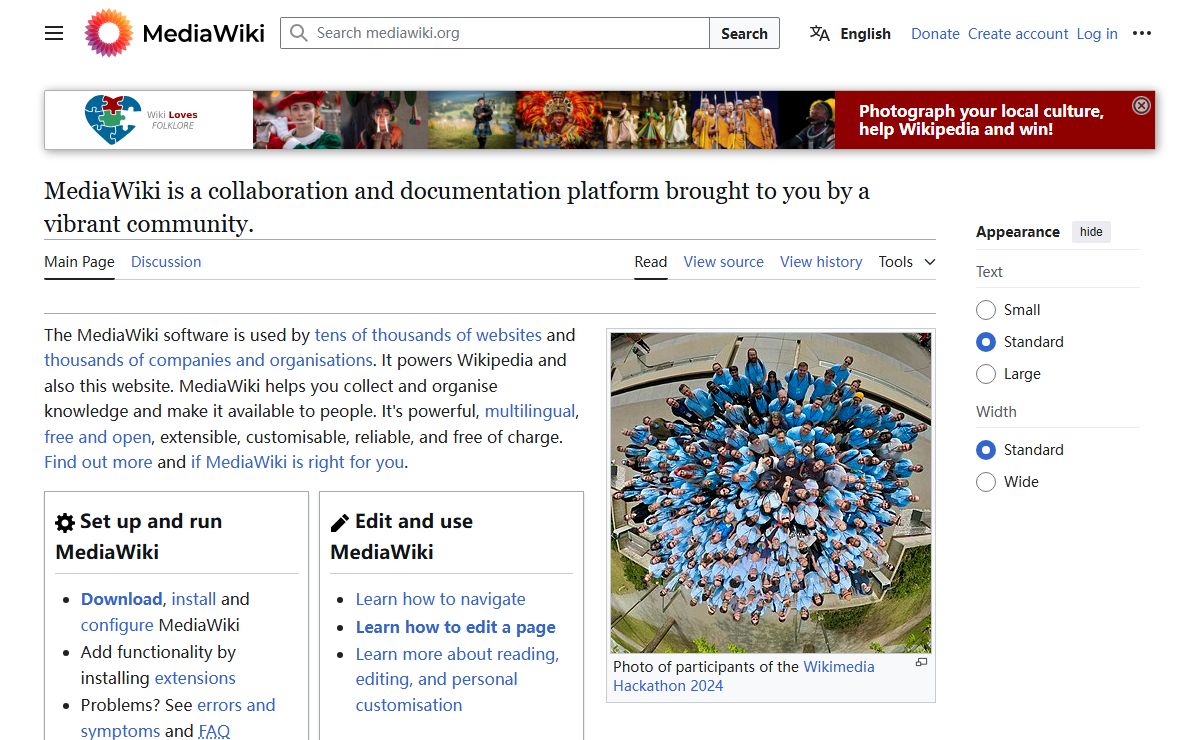Click the pencil icon beside Edit and use
Viewport: 1200px width, 740px height.
coord(340,523)
